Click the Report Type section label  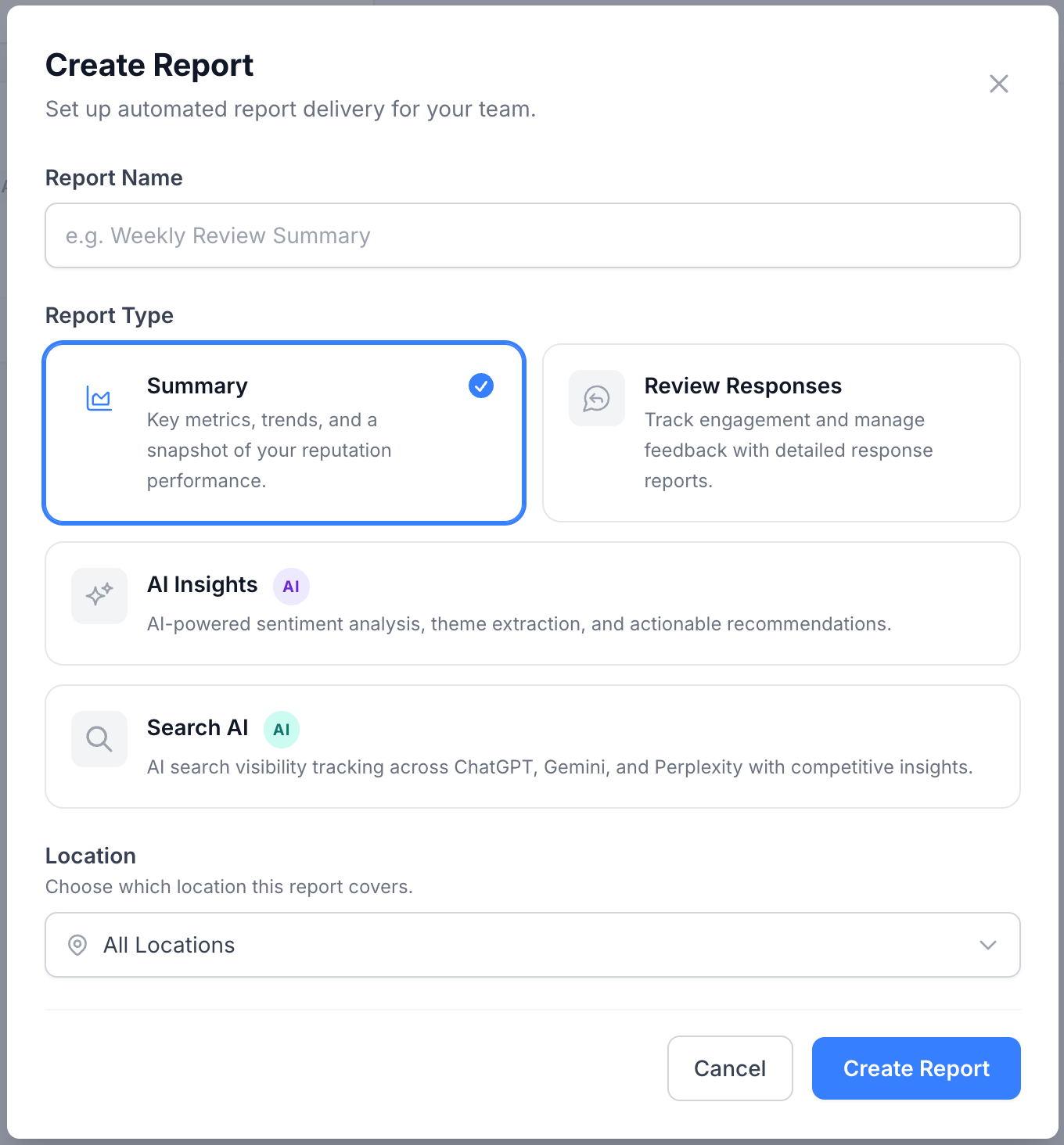(x=109, y=315)
